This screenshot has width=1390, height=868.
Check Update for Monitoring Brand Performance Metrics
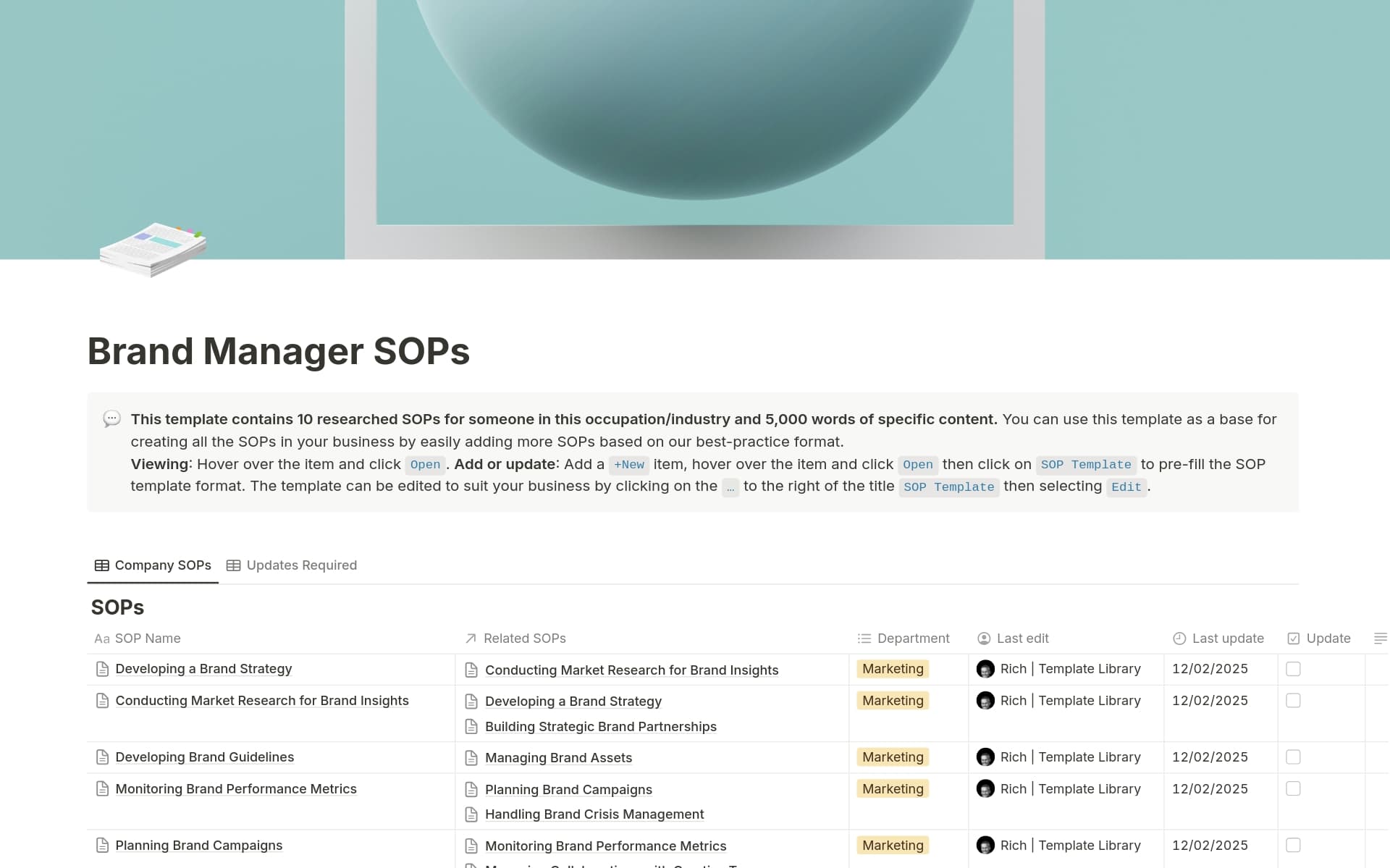(x=1293, y=788)
